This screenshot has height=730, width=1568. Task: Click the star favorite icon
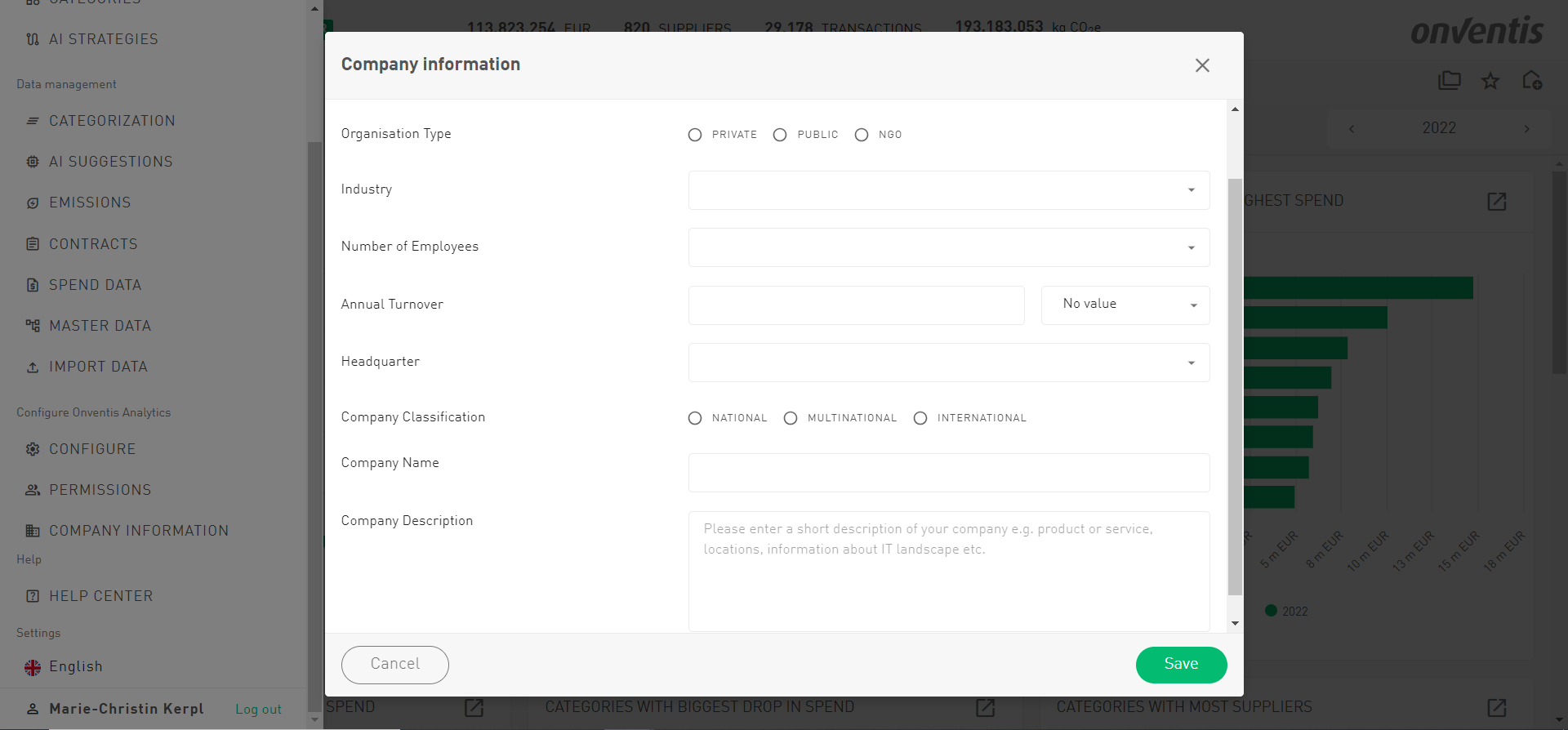point(1490,81)
